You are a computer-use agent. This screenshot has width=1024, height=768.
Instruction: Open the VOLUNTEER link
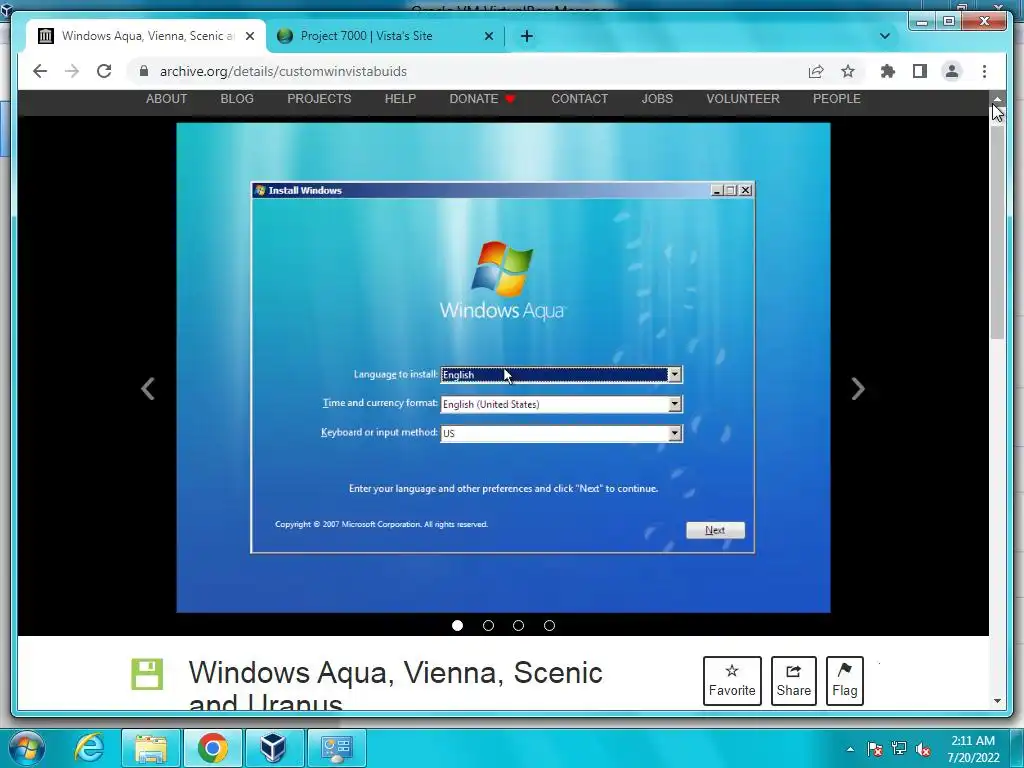point(743,99)
